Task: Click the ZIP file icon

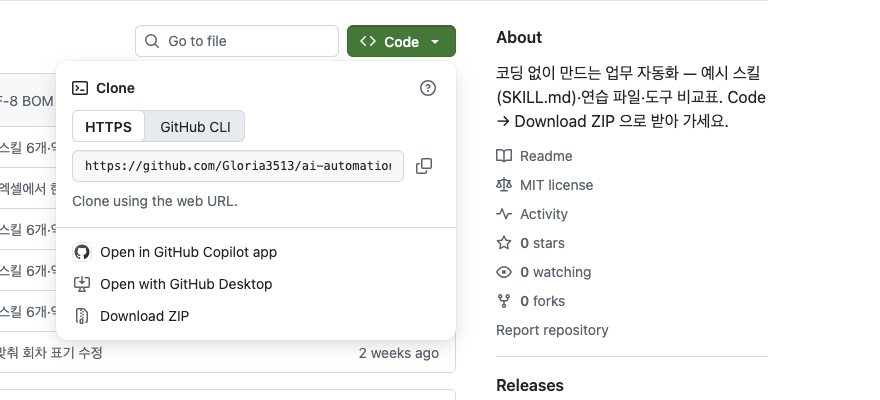Action: point(82,316)
